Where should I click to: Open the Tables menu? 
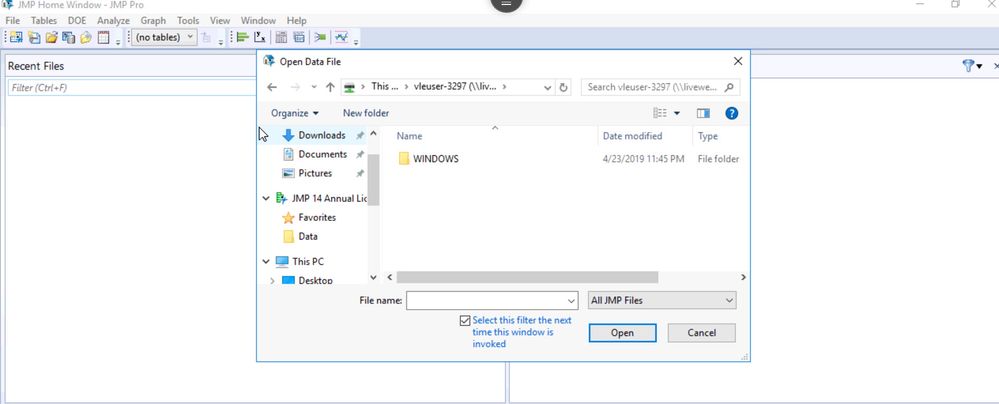pyautogui.click(x=44, y=20)
